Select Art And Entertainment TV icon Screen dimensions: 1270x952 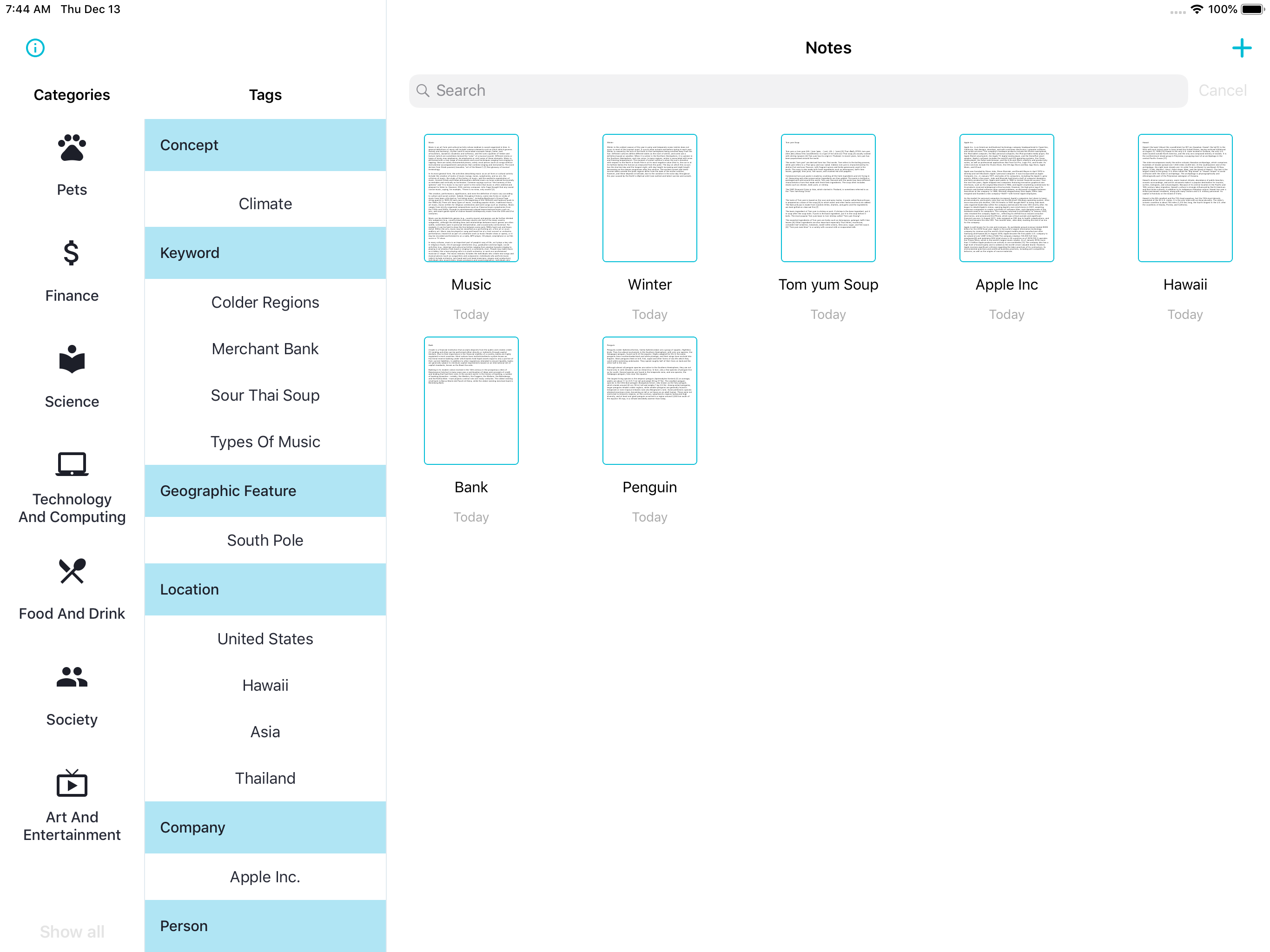tap(72, 783)
